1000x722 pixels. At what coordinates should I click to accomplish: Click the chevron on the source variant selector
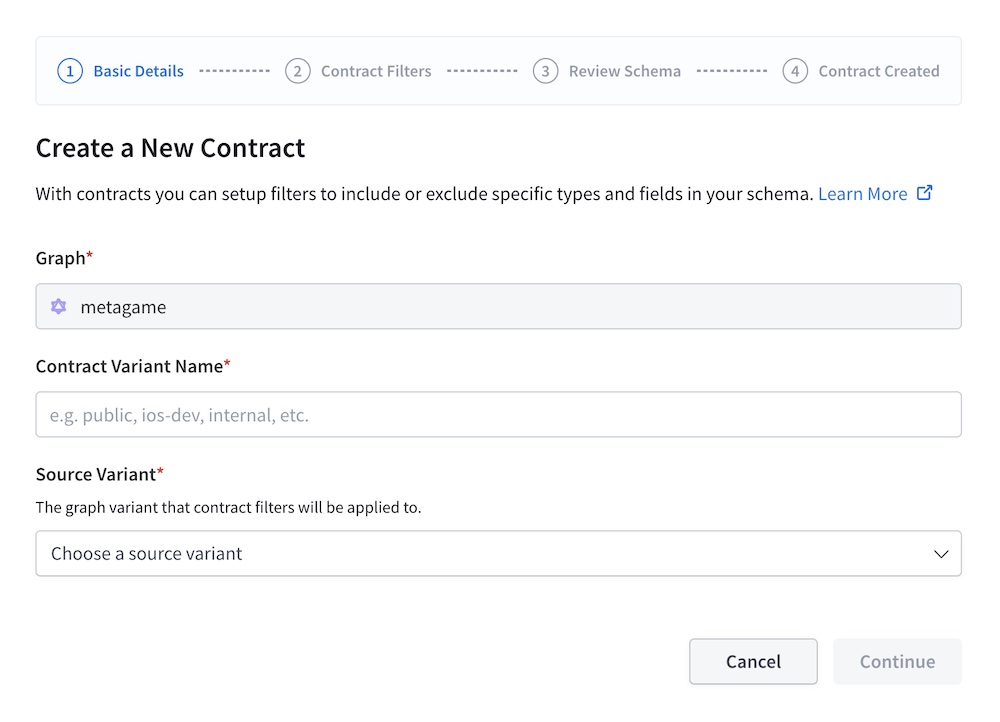tap(941, 553)
